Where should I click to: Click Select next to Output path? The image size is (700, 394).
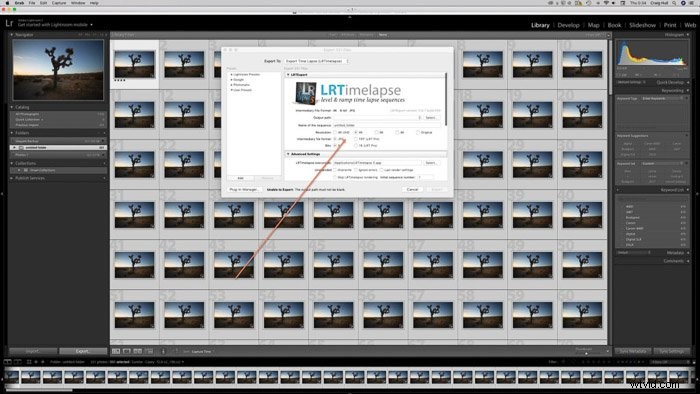click(x=431, y=118)
